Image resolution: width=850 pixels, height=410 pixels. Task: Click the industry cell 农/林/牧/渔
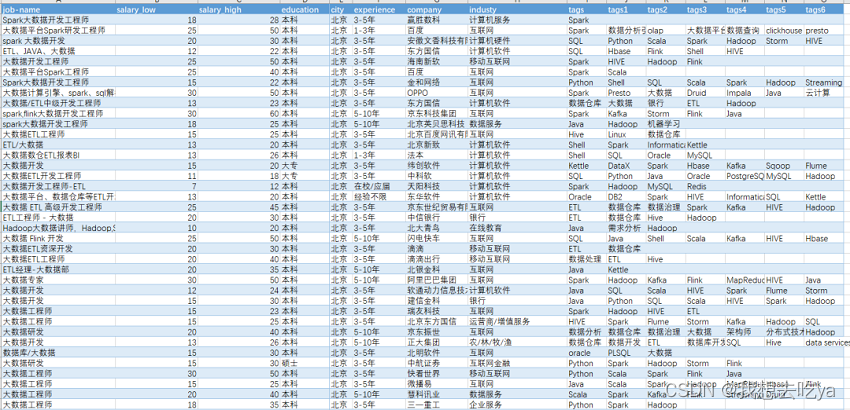(517, 343)
